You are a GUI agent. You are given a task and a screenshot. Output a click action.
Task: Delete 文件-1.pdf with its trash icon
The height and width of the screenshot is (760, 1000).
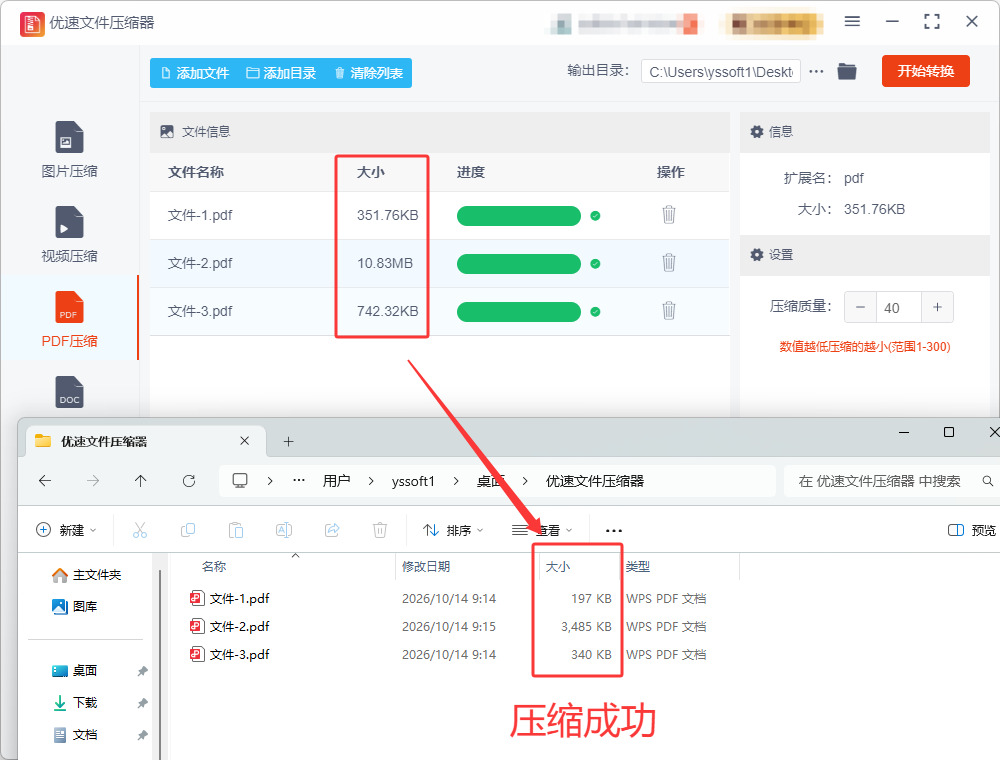668,215
